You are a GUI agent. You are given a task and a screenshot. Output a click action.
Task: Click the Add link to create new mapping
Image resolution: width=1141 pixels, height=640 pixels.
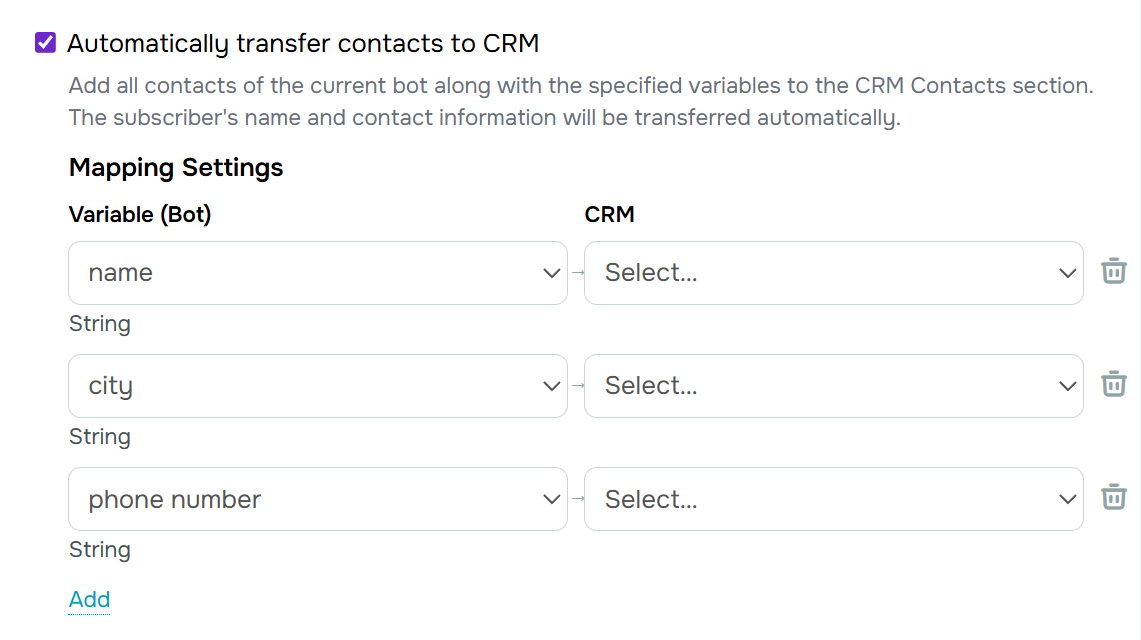pyautogui.click(x=89, y=599)
